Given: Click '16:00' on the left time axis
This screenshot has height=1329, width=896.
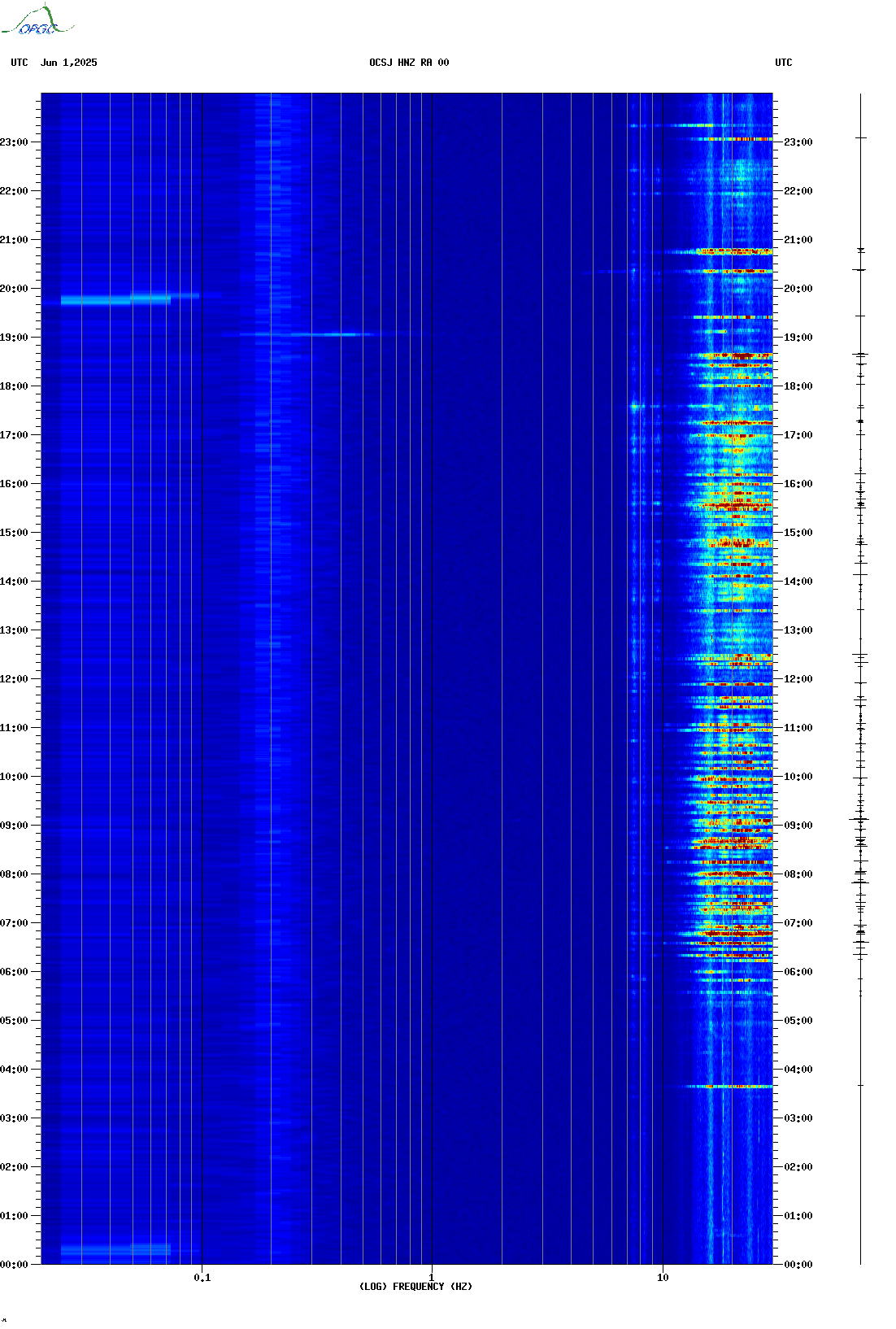Looking at the screenshot, I should tap(14, 484).
